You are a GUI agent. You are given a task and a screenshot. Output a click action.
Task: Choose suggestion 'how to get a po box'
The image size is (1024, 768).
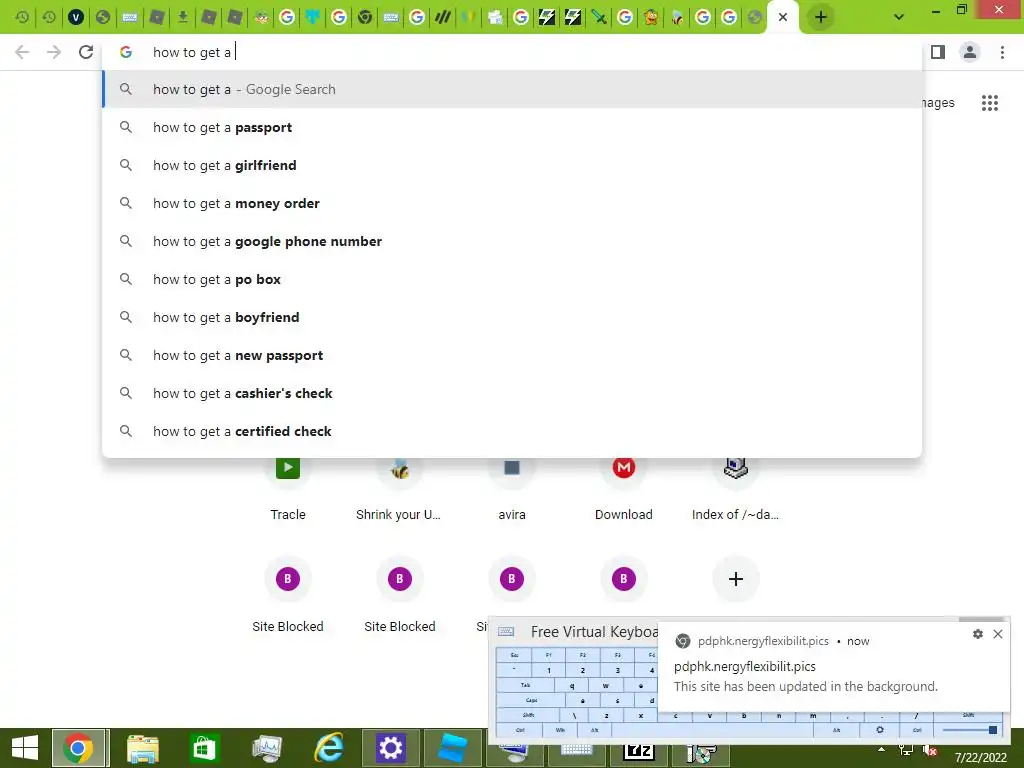pos(512,280)
